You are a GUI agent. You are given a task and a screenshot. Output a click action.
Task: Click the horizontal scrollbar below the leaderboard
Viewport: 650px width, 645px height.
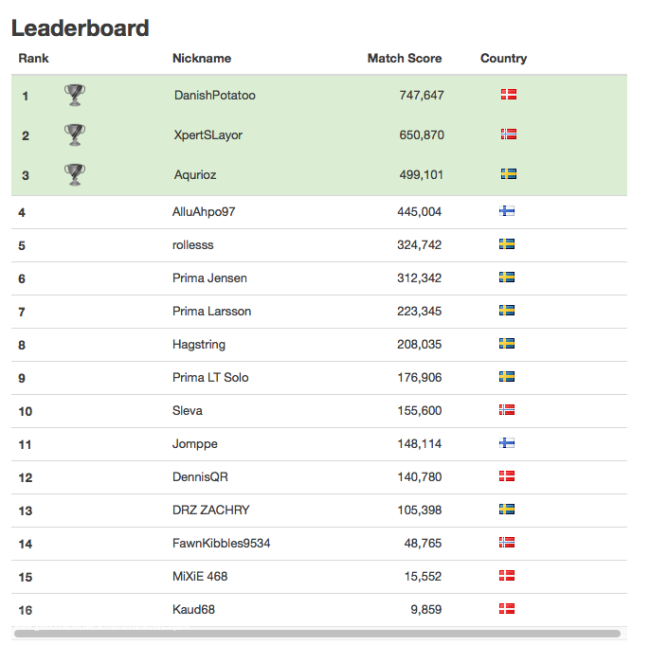(x=317, y=633)
